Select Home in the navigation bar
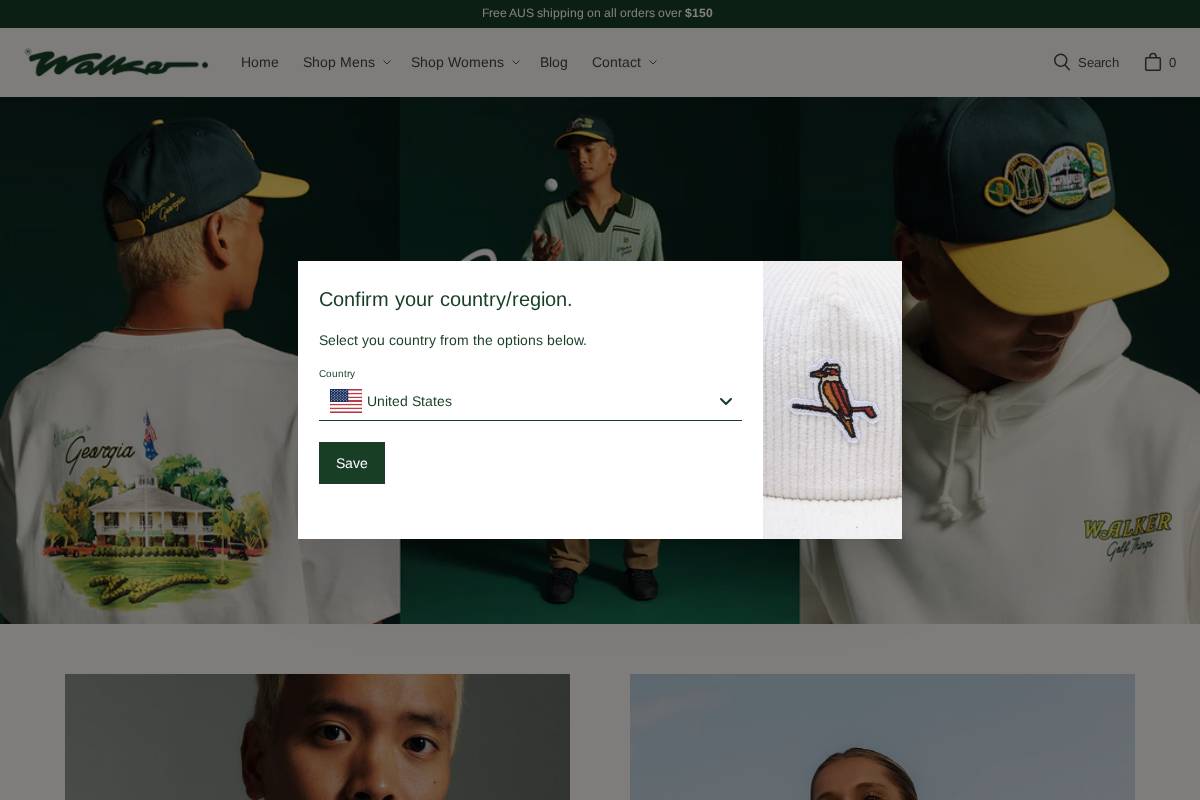This screenshot has width=1200, height=800. tap(259, 62)
